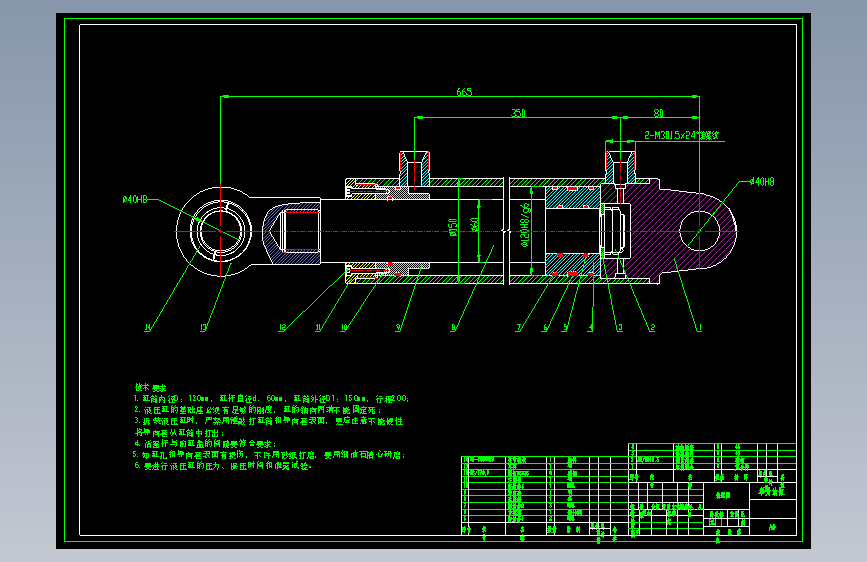The image size is (867, 562).
Task: Select note line 1 about 120mm bore
Action: [x=271, y=399]
